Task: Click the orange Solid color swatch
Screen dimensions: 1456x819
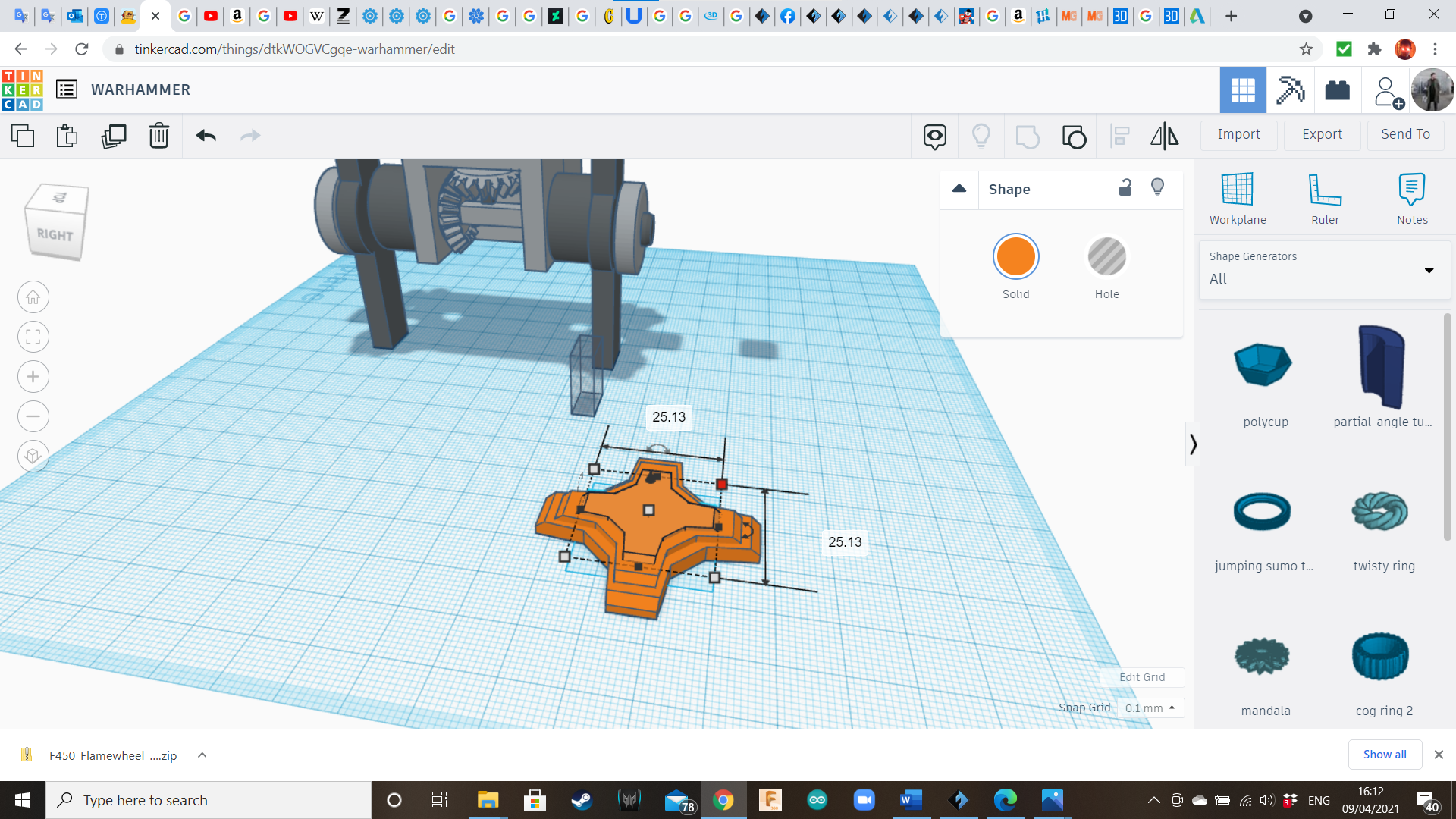Action: 1015,257
